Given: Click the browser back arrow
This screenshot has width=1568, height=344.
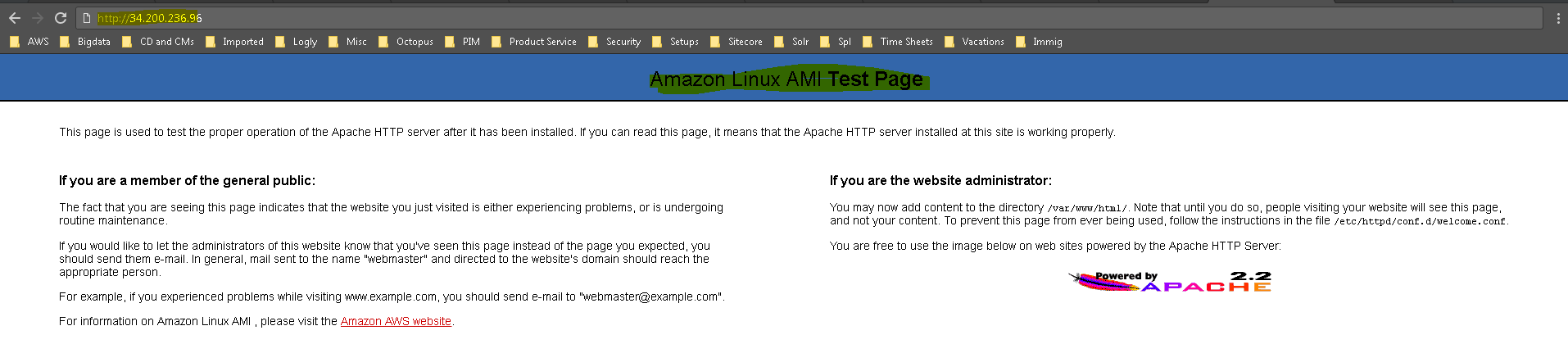Looking at the screenshot, I should pyautogui.click(x=14, y=18).
